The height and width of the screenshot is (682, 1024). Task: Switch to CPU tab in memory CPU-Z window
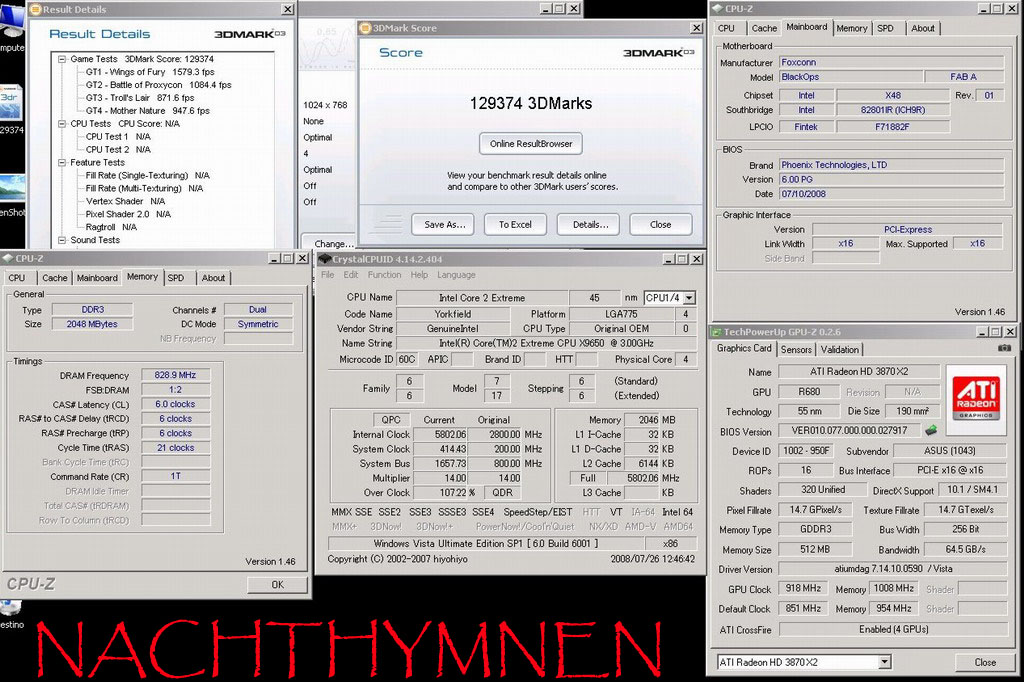click(17, 278)
